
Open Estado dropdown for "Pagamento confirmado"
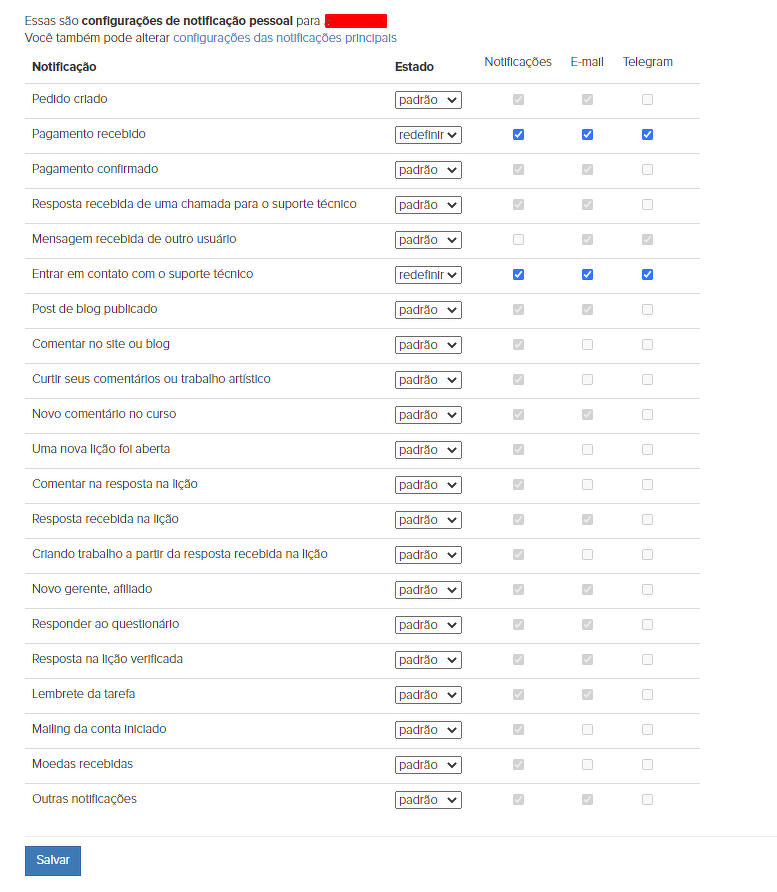pos(428,170)
